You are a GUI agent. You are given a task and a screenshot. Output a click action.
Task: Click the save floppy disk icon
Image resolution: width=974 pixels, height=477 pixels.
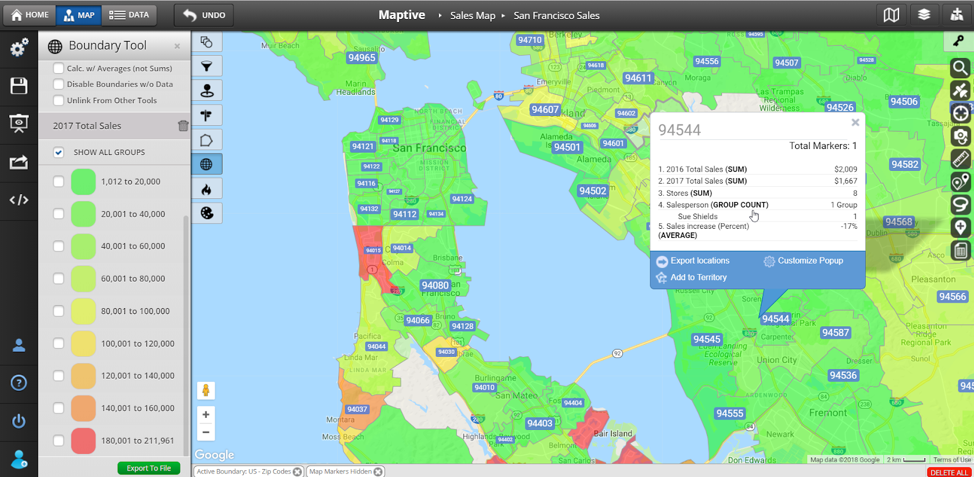tap(19, 86)
